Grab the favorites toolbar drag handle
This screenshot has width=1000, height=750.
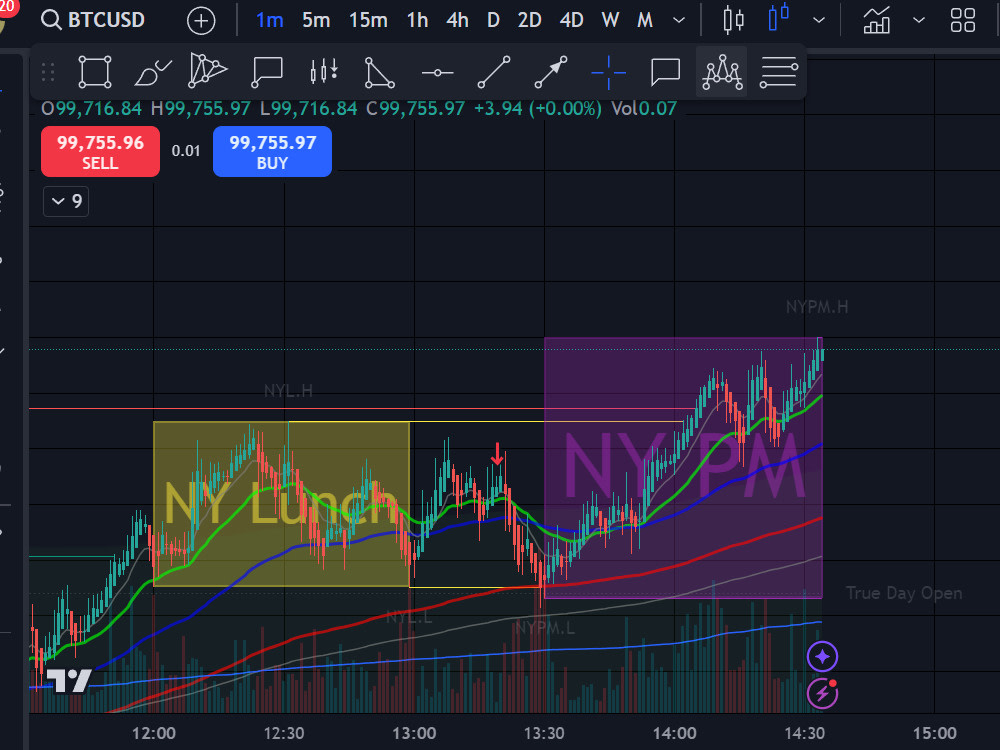[x=48, y=71]
